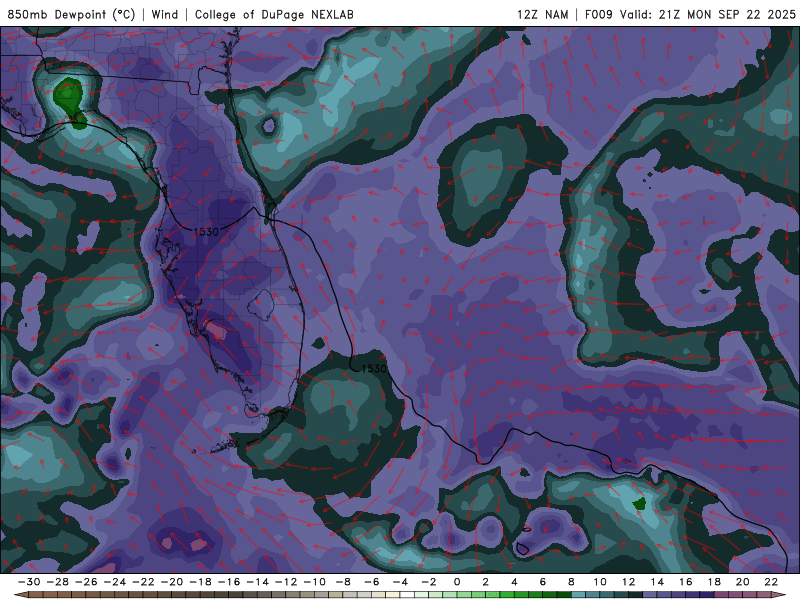
Task: Click the "-8" colorbar tick label
Action: tap(343, 582)
